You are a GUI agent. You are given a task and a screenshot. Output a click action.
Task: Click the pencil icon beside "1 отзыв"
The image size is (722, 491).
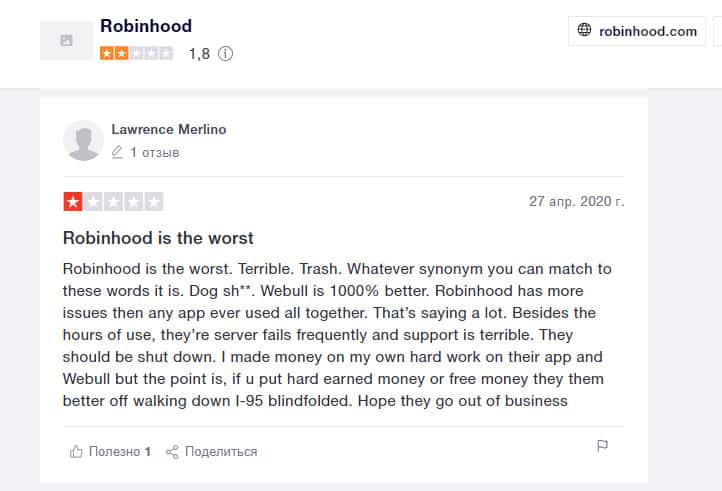point(118,153)
